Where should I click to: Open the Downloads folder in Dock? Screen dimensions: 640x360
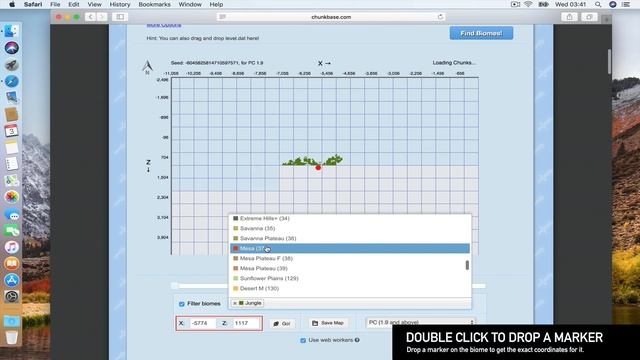(x=11, y=321)
